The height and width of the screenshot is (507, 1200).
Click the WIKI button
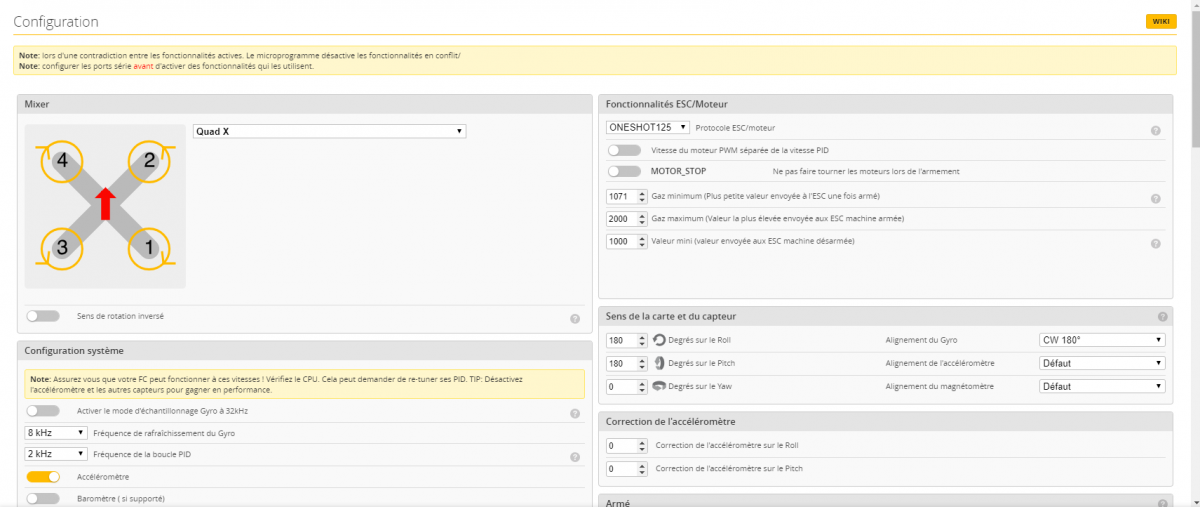tap(1160, 21)
